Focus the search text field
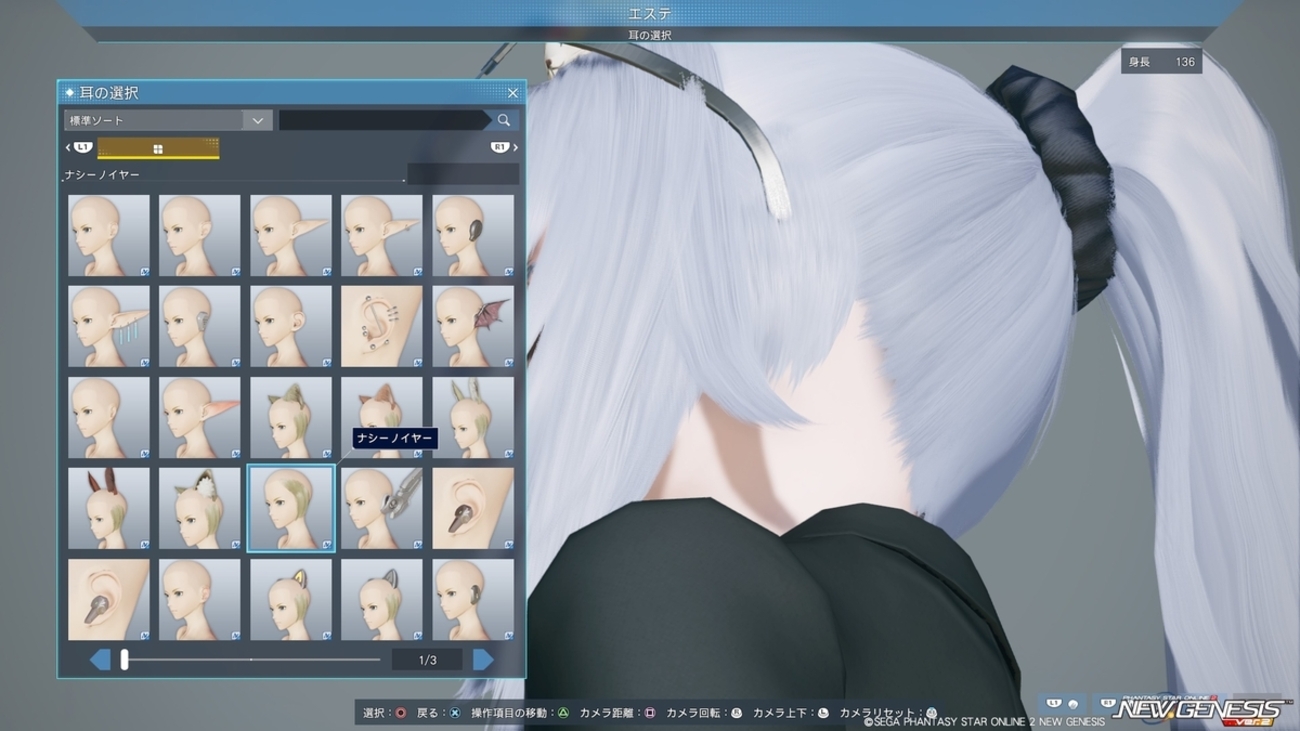Viewport: 1300px width, 731px height. tap(385, 120)
